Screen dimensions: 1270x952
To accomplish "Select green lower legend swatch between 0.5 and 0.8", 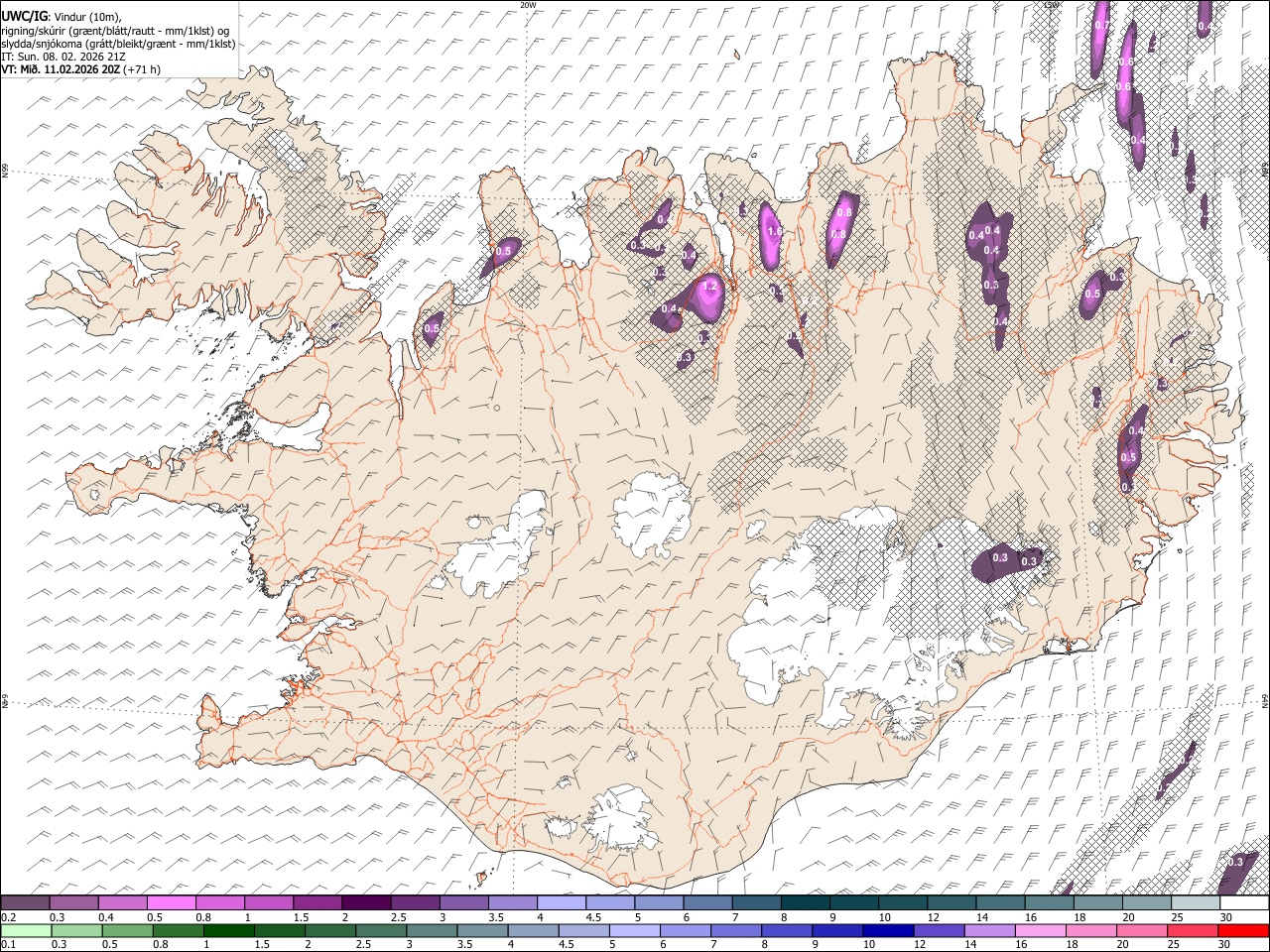I will coord(127,930).
